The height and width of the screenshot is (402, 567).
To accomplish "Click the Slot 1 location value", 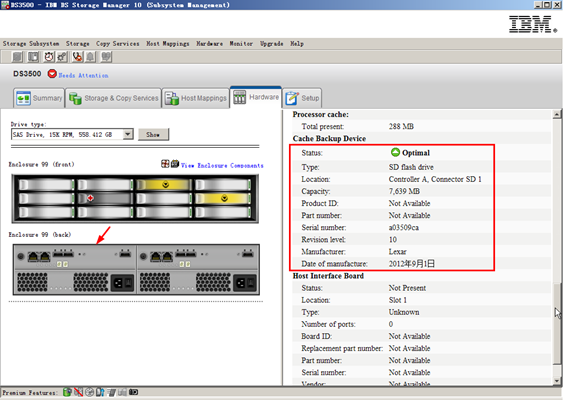I will 398,300.
